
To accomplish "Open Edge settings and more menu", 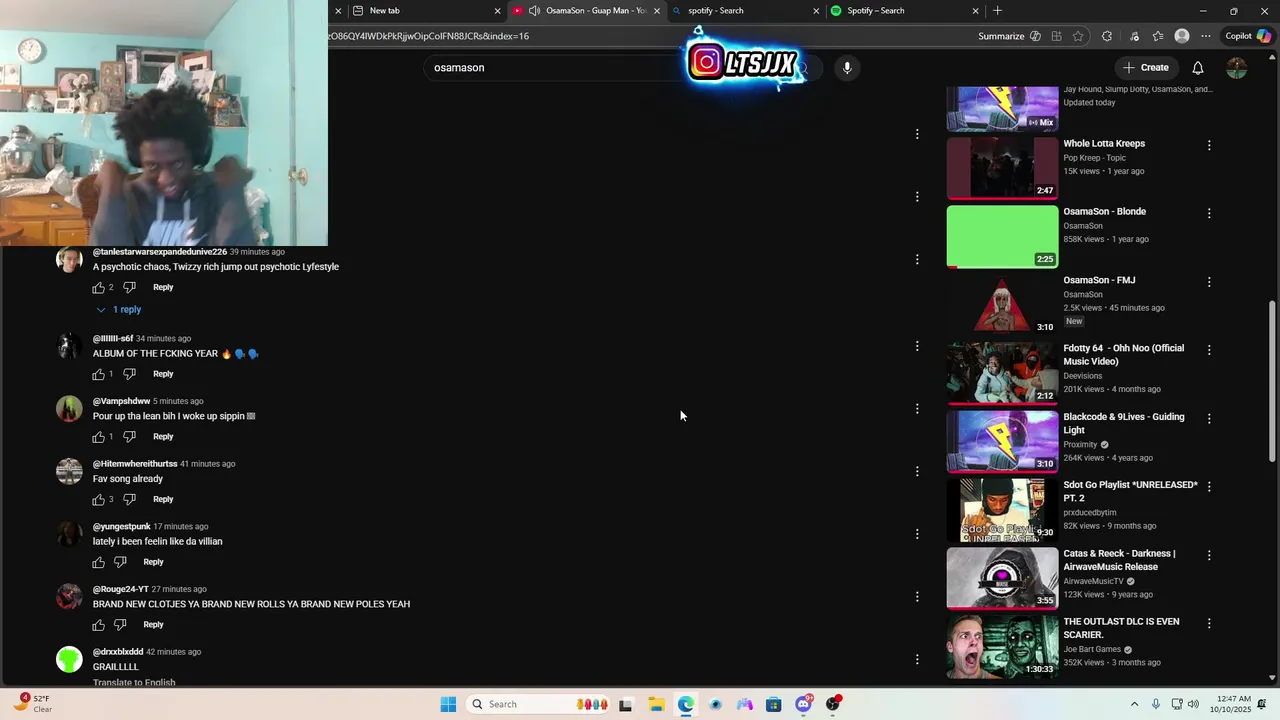I will tap(1206, 36).
